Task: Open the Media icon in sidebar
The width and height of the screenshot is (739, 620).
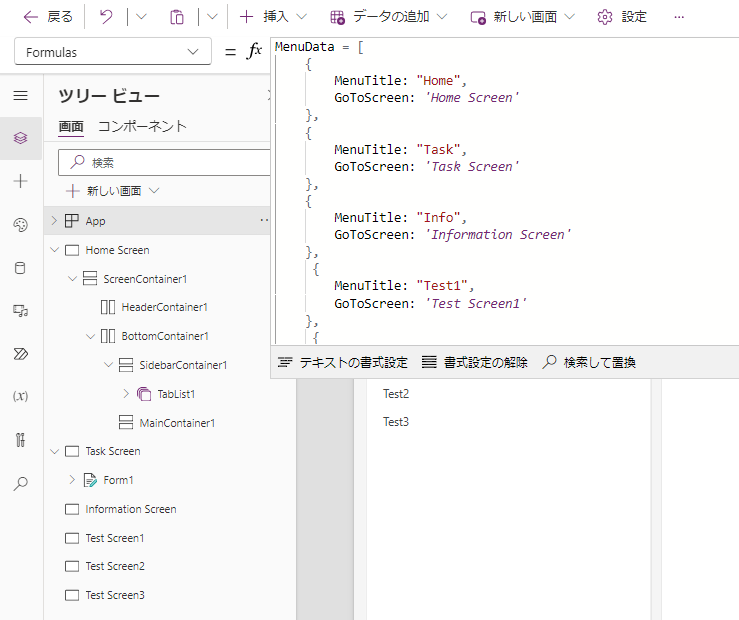Action: tap(20, 311)
